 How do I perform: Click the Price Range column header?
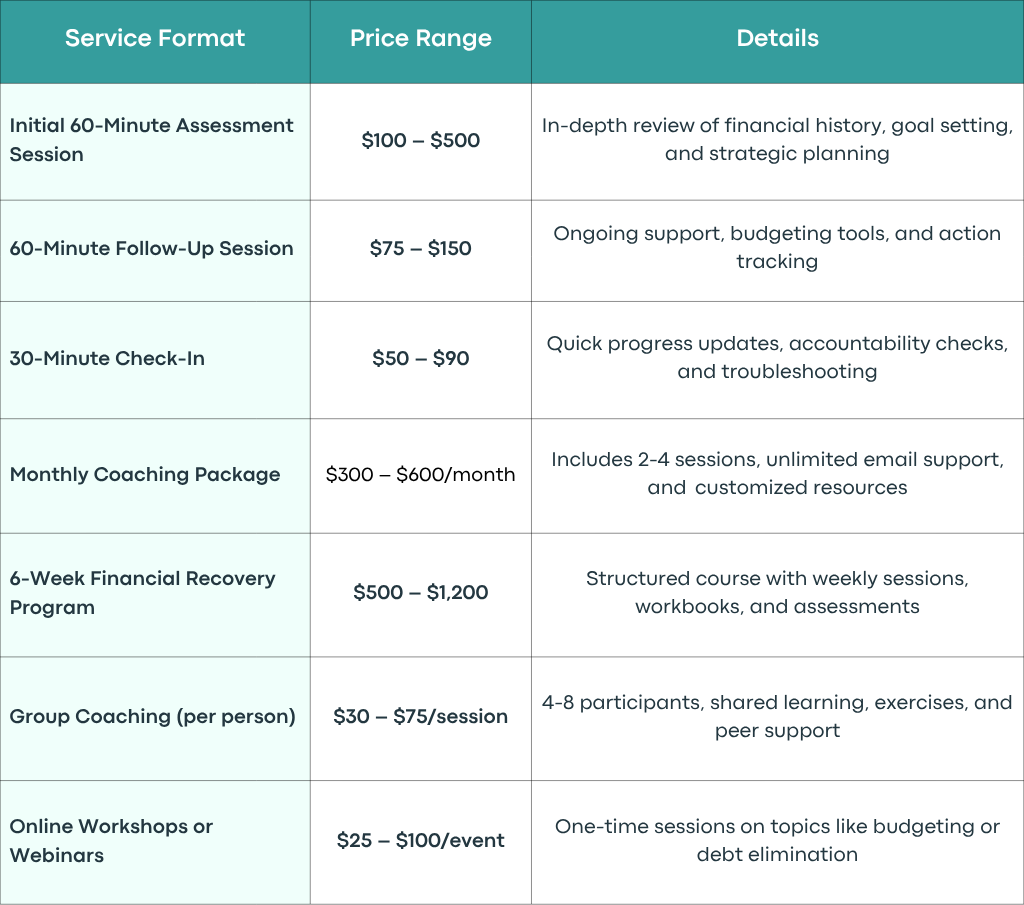(x=421, y=39)
